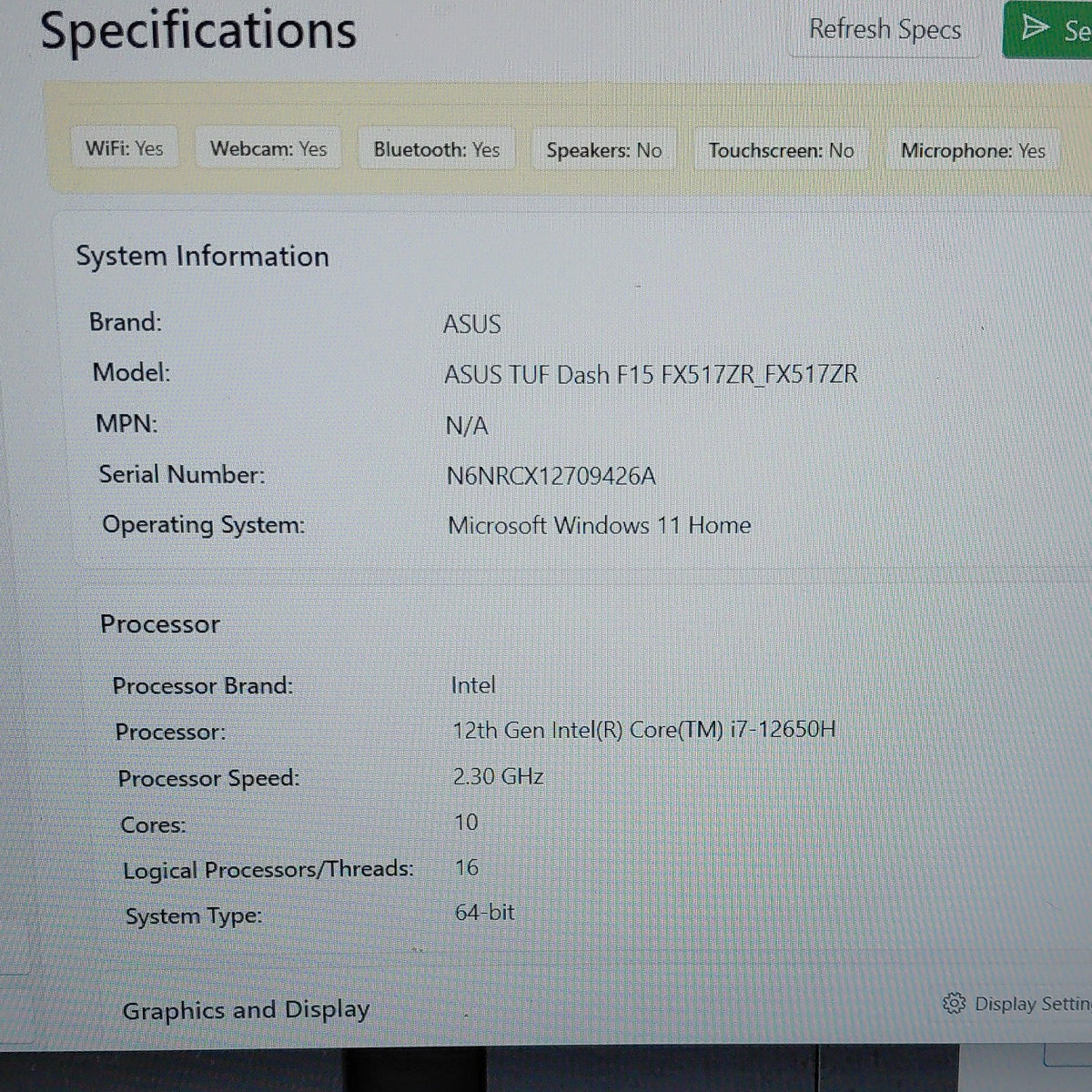This screenshot has height=1092, width=1092.
Task: Click the Processor Speed: label
Action: 208,778
